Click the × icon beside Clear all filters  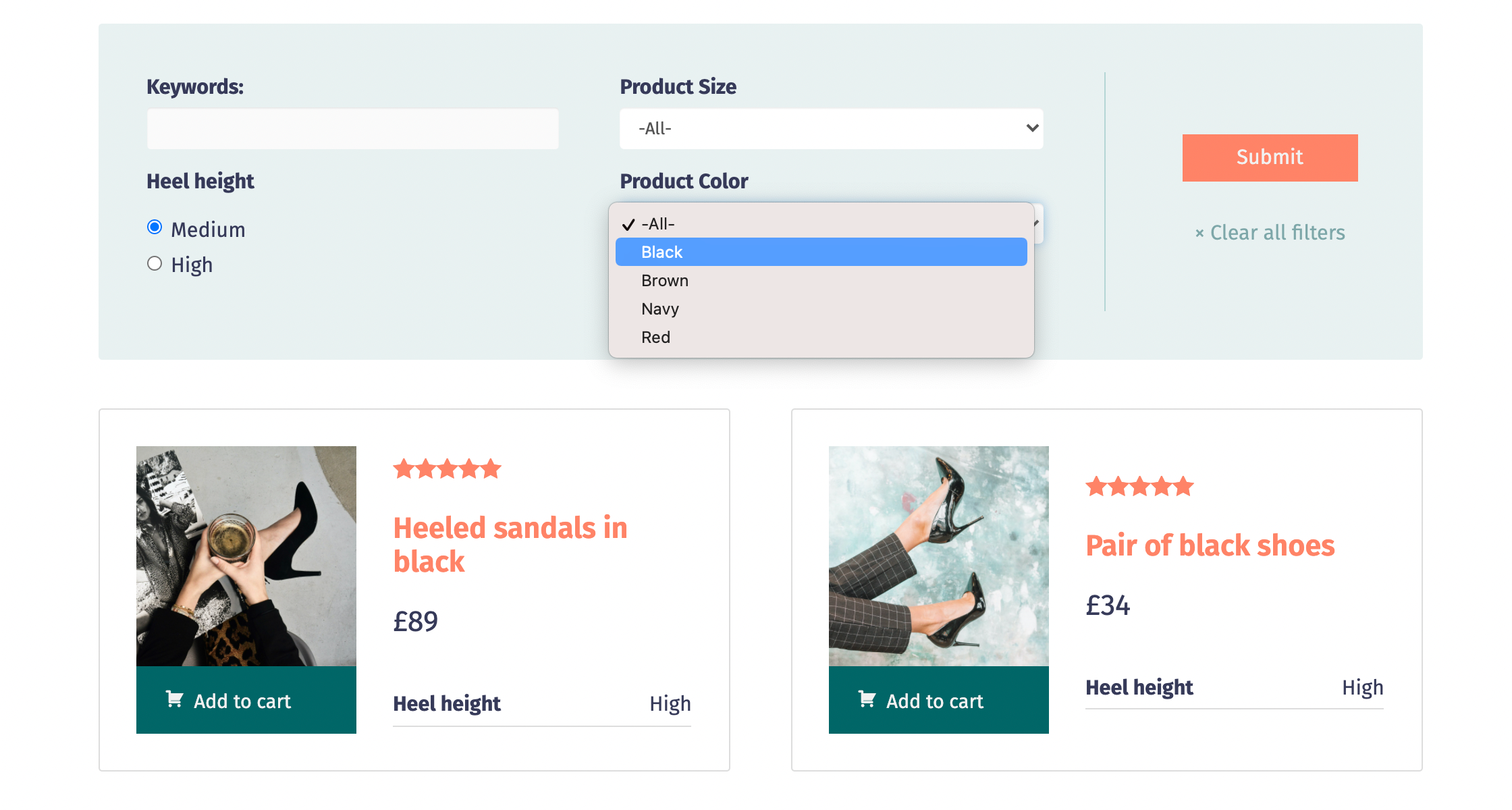[x=1199, y=234]
